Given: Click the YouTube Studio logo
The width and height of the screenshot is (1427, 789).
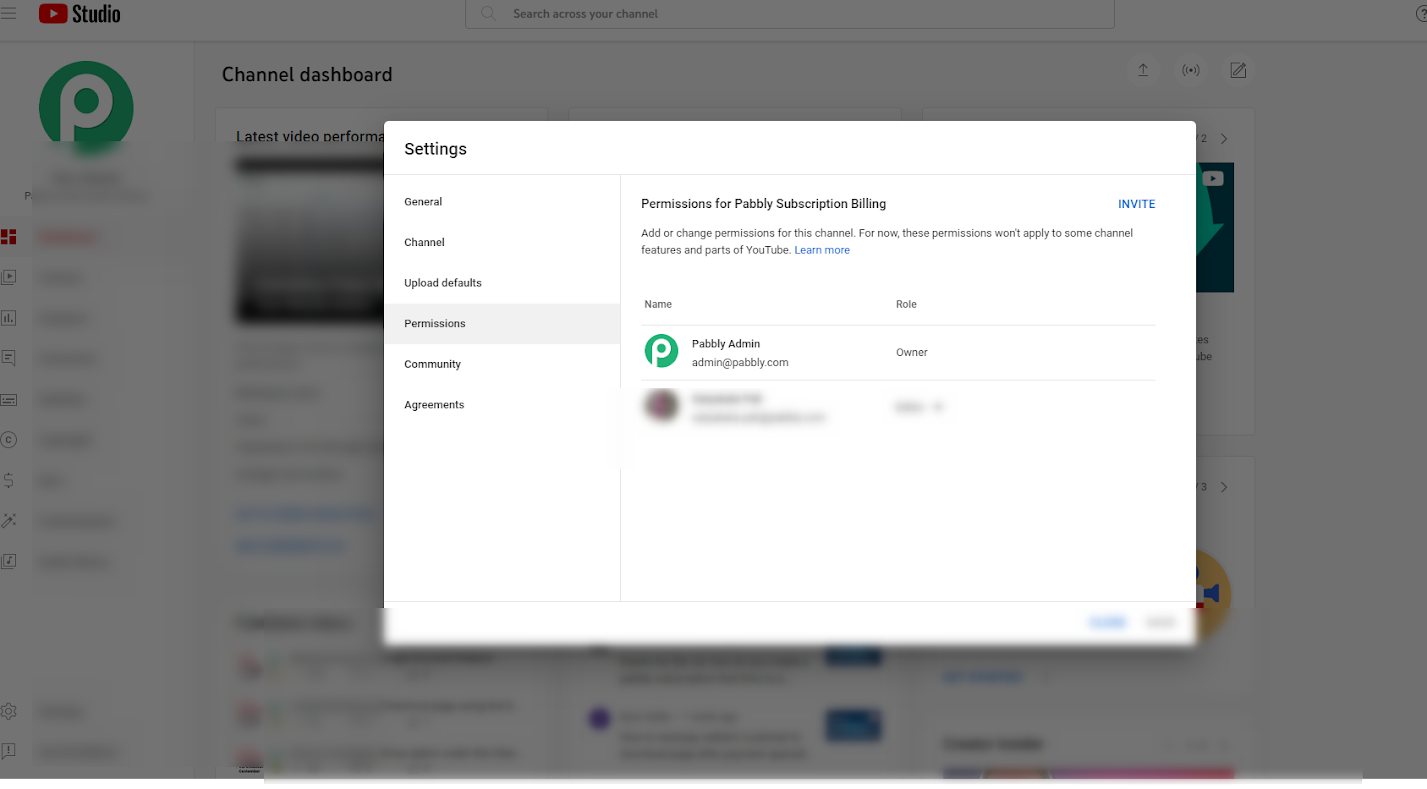Looking at the screenshot, I should pyautogui.click(x=80, y=14).
